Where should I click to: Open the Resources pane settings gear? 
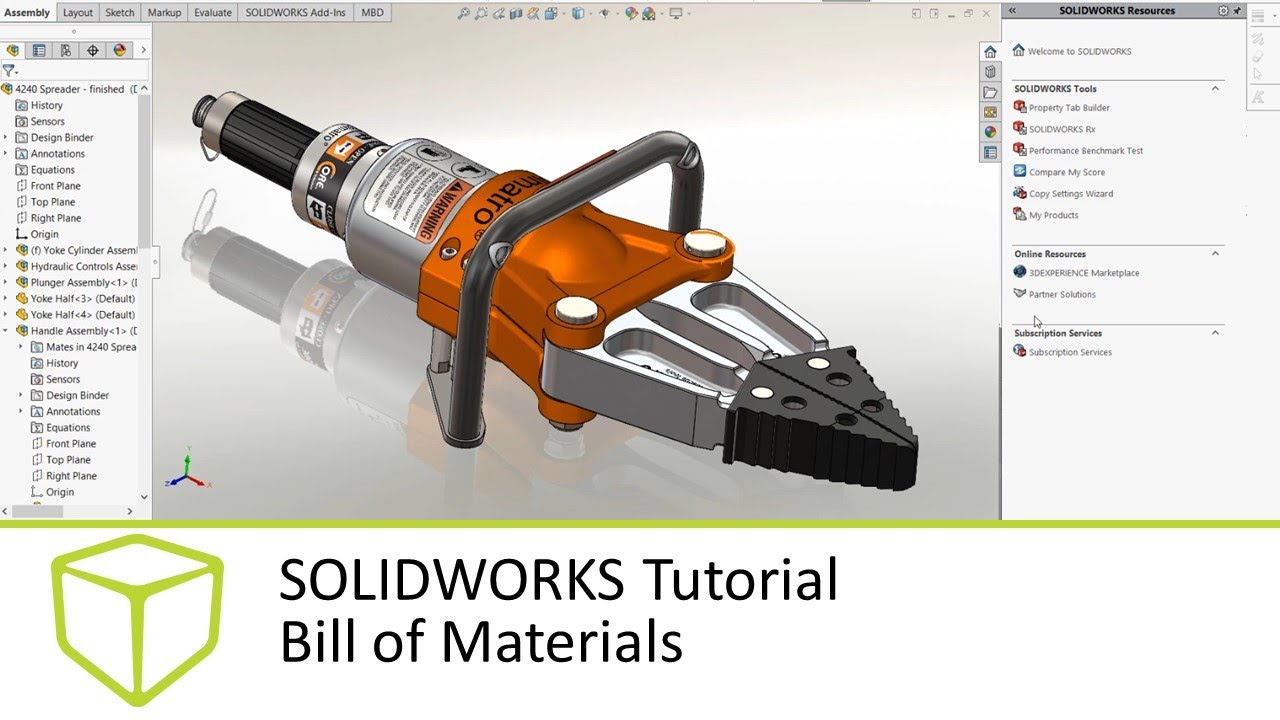[1223, 10]
